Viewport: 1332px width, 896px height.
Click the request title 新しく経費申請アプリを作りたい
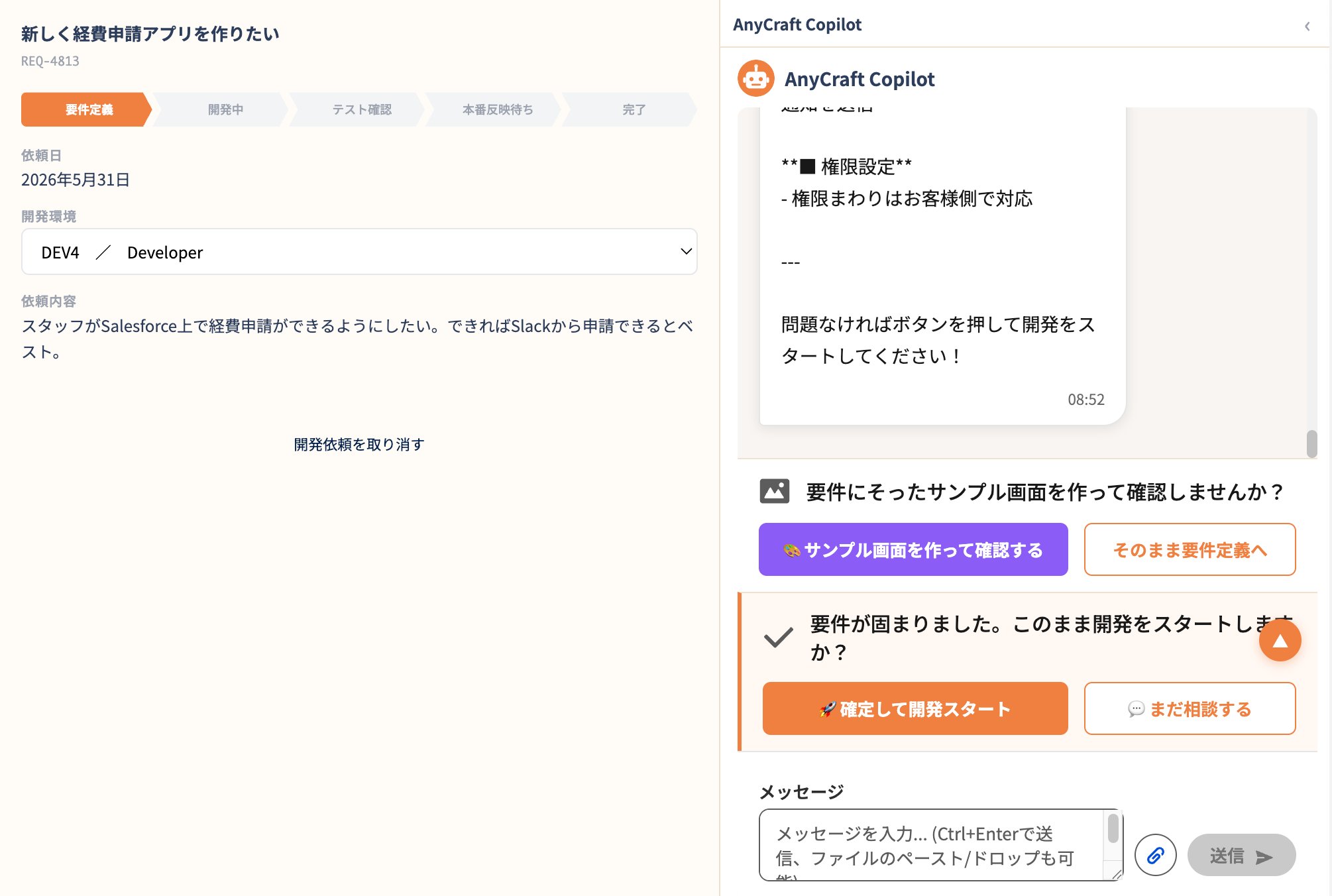point(150,34)
